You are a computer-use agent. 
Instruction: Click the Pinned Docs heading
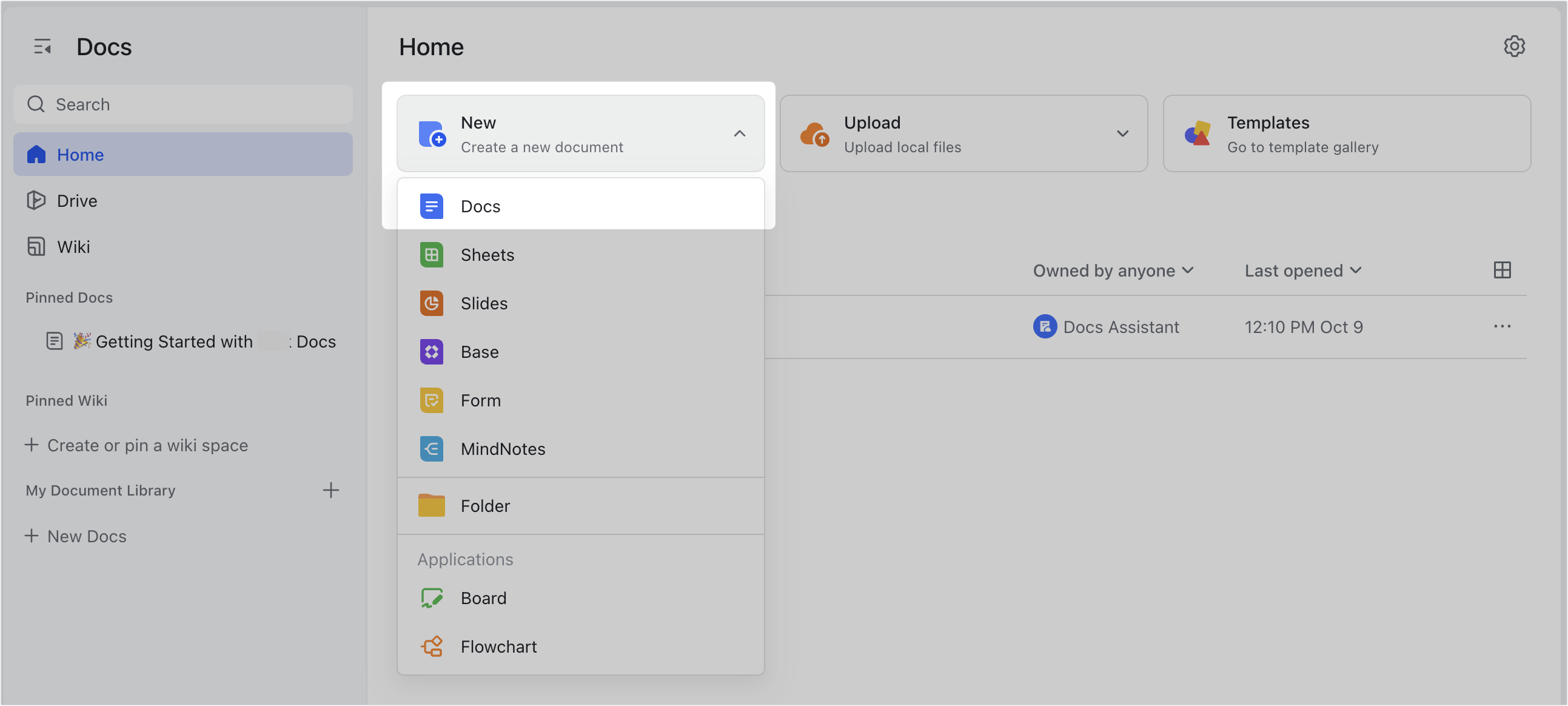coord(69,297)
